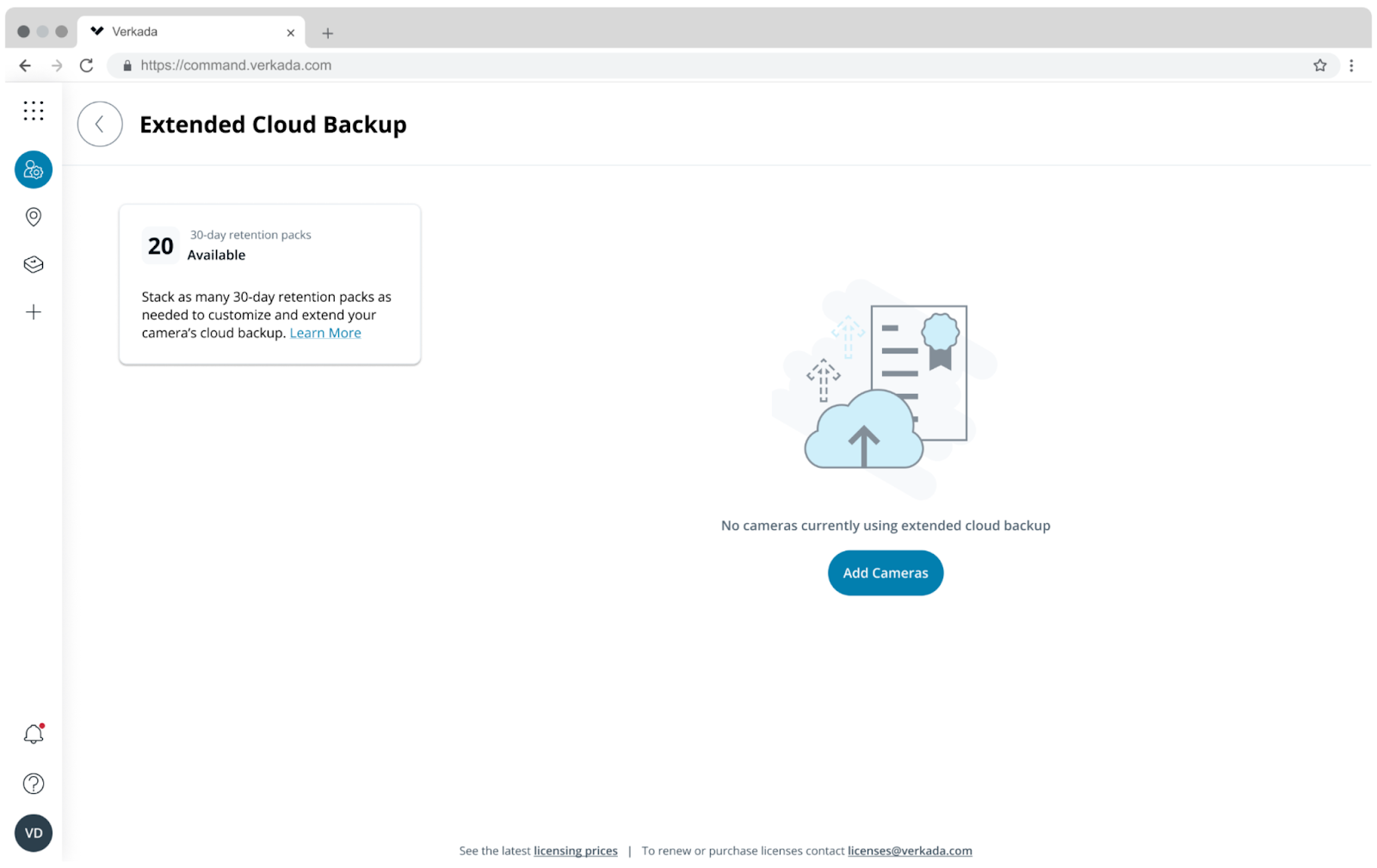Go back using the circled chevron
This screenshot has height=868, width=1377.
pyautogui.click(x=100, y=125)
